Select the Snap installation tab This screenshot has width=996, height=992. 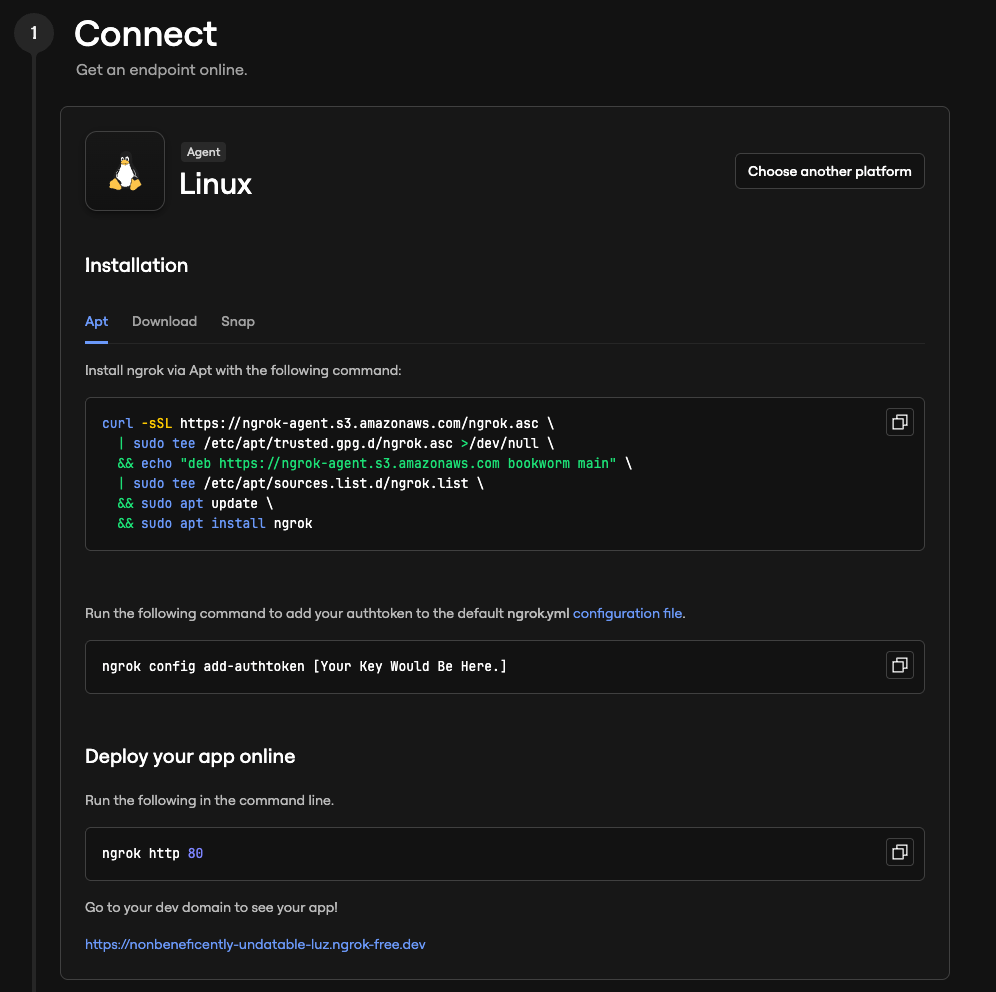coord(238,321)
